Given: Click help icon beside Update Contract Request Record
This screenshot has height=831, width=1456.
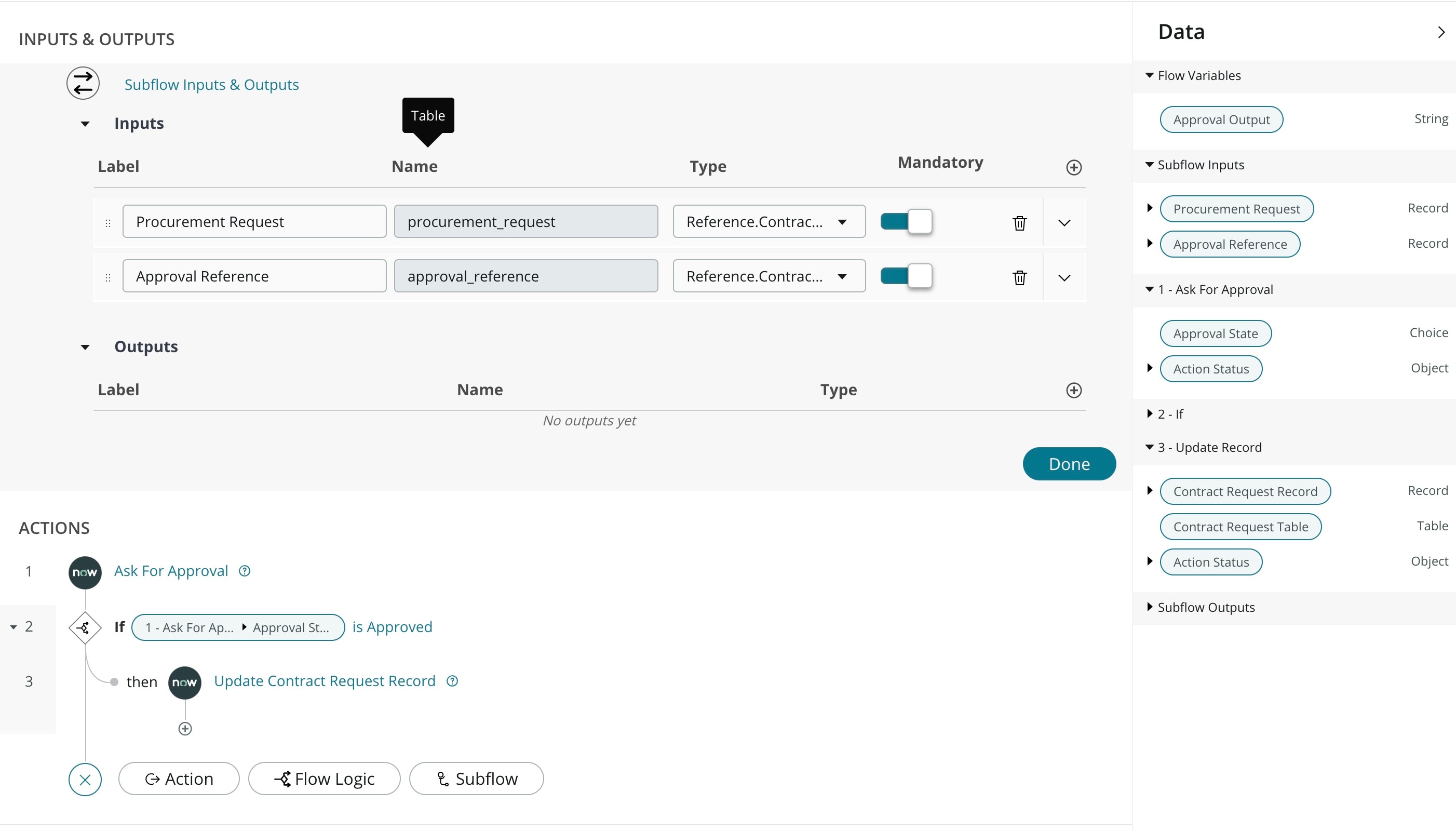Looking at the screenshot, I should 452,681.
